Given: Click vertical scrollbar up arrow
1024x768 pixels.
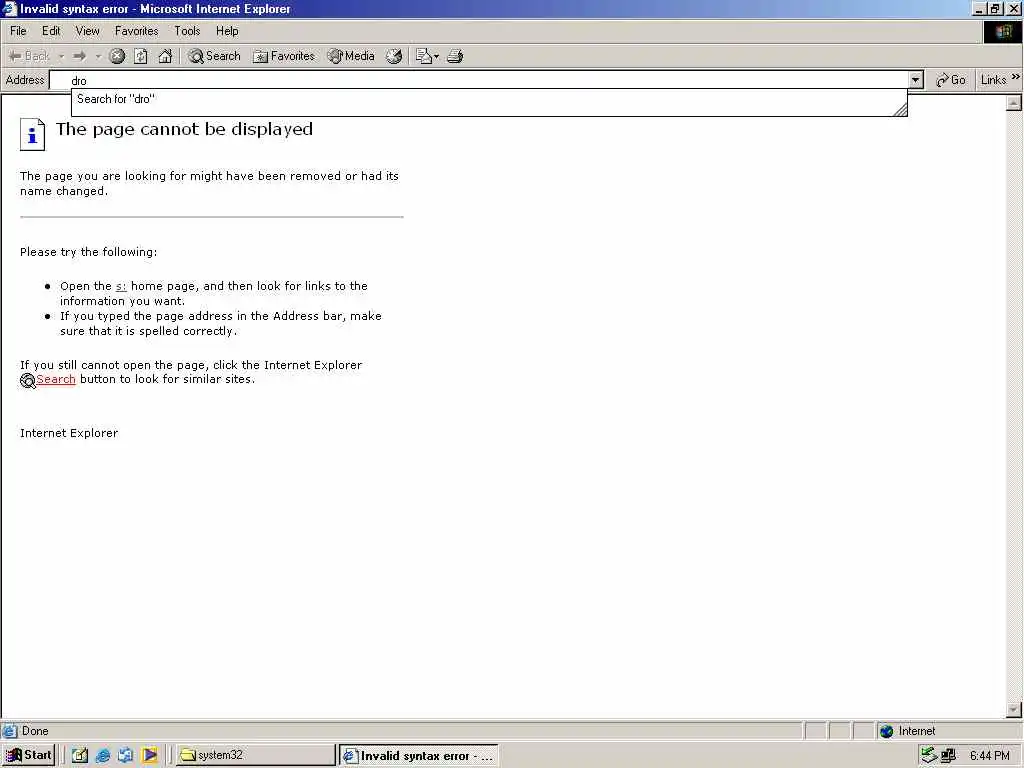Looking at the screenshot, I should coord(1014,103).
